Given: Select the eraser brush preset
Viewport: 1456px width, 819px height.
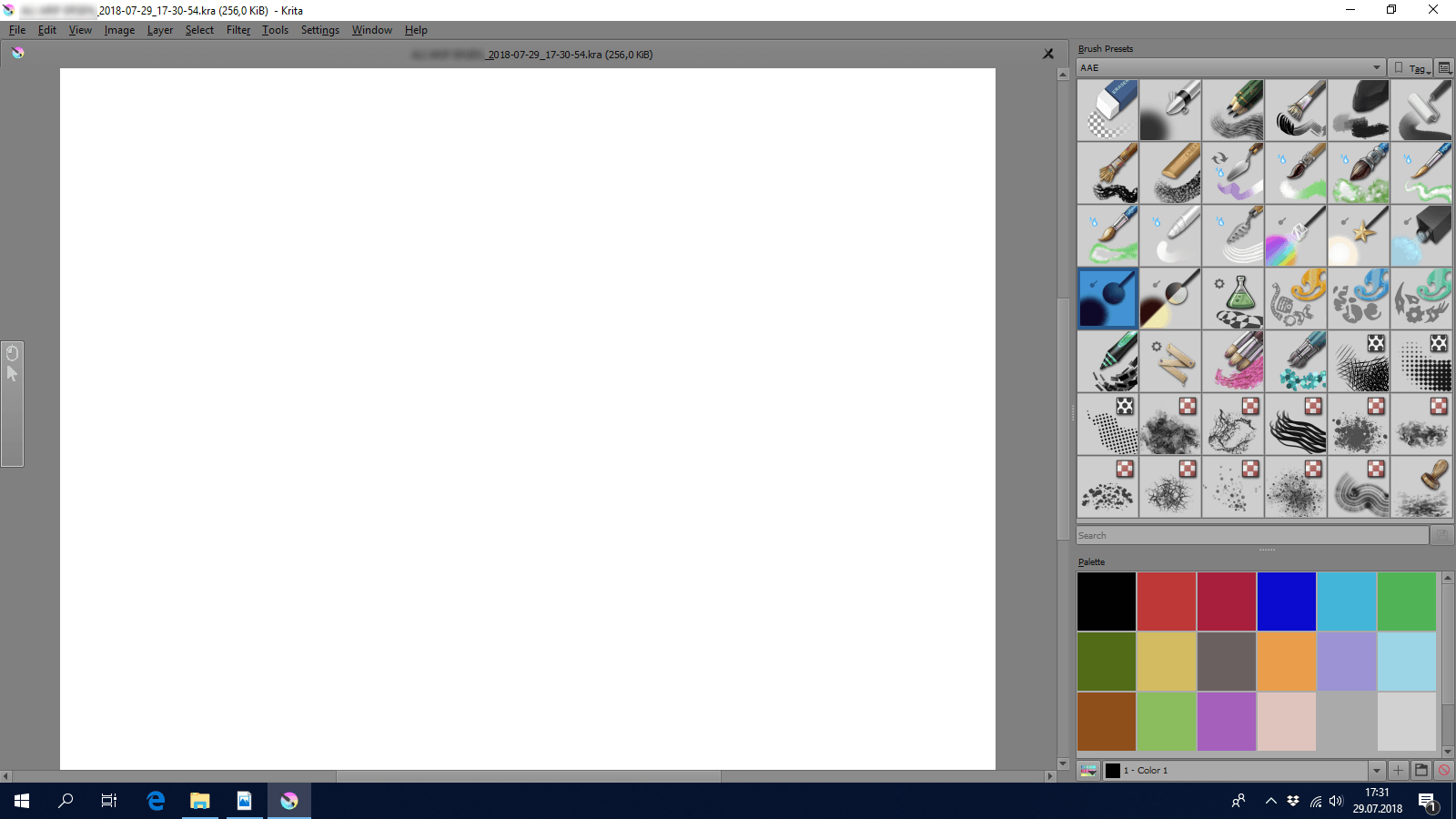Looking at the screenshot, I should pyautogui.click(x=1107, y=110).
